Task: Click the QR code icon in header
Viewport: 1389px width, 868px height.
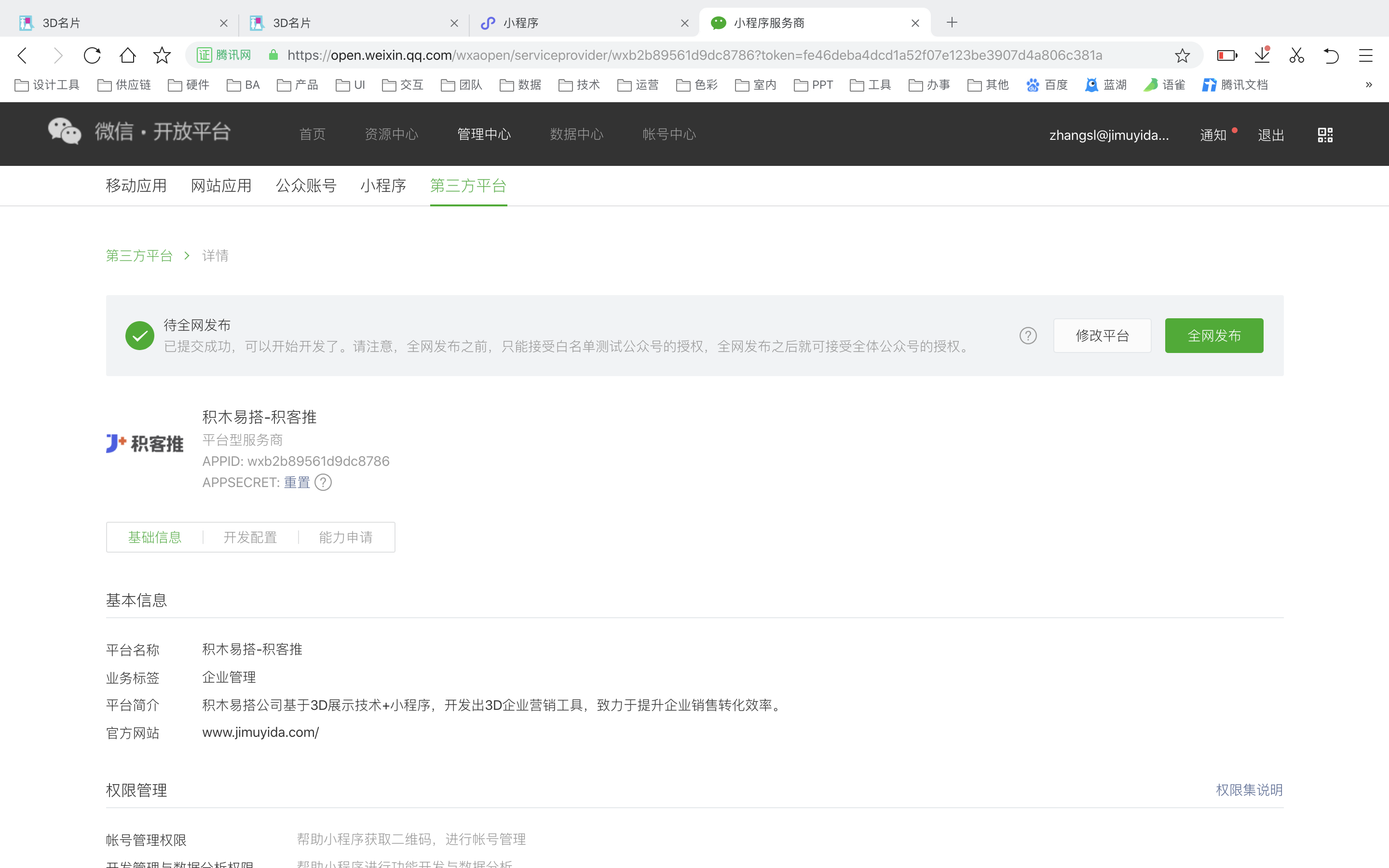Action: (1325, 135)
